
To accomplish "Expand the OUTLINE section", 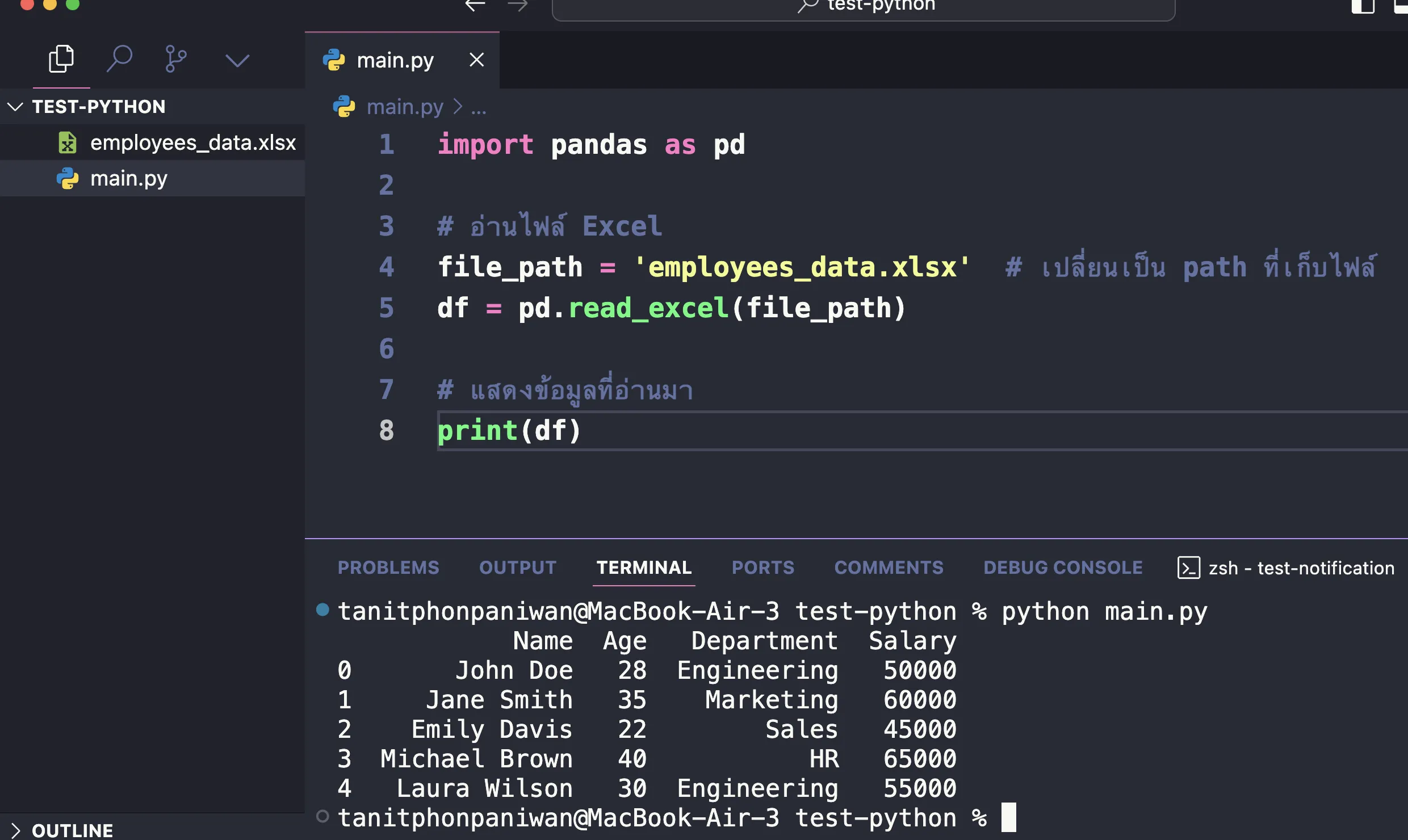I will (72, 831).
